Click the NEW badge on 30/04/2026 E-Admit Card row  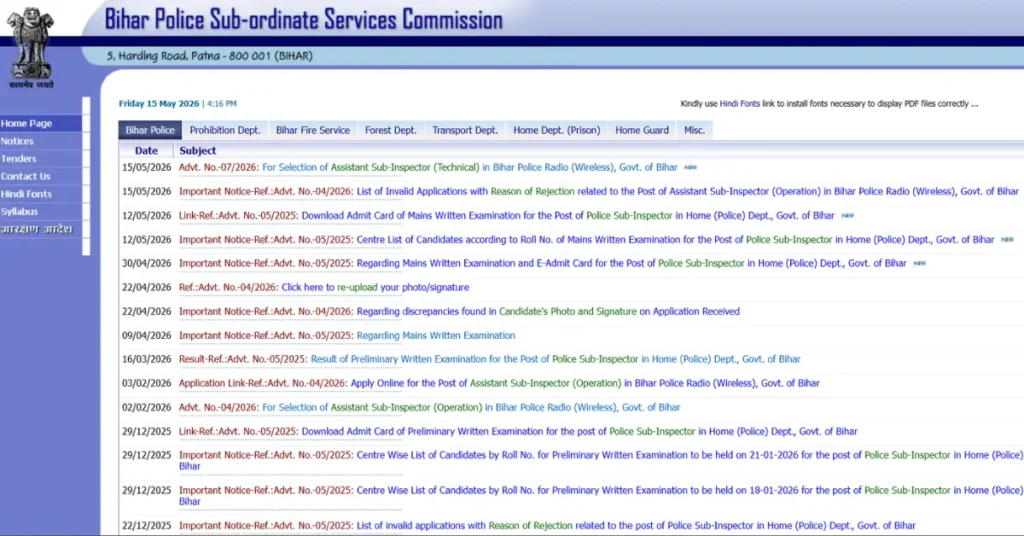coord(920,263)
